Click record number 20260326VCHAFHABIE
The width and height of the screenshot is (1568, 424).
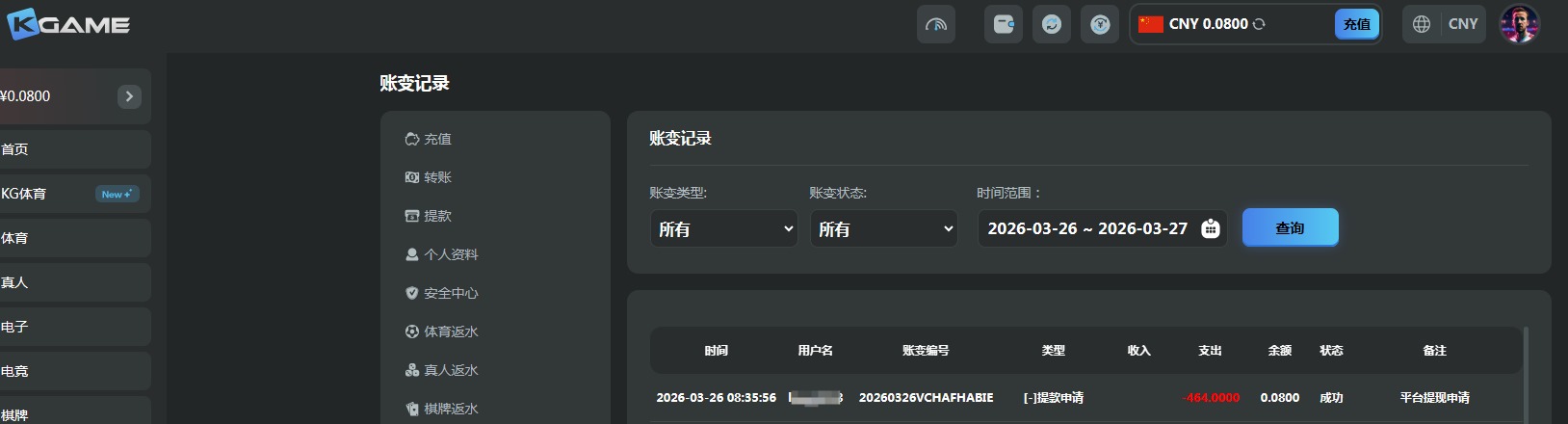(926, 397)
